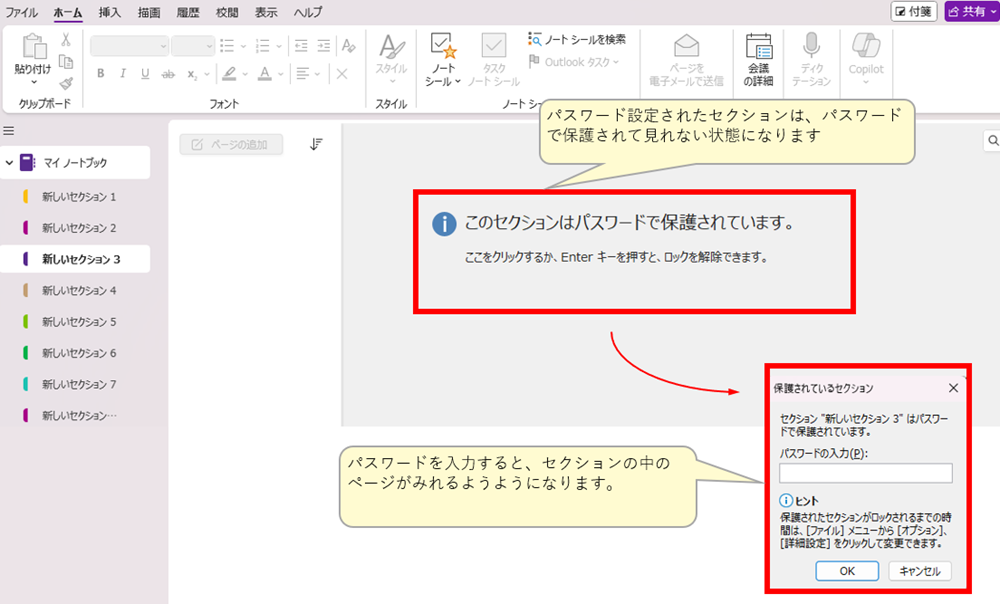Viewport: 1000px width, 604px height.
Task: Select the Format Painter brush icon
Action: click(x=66, y=84)
